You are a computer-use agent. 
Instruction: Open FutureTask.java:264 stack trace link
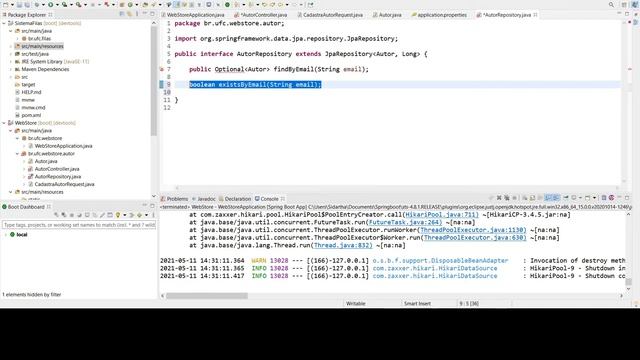405,222
